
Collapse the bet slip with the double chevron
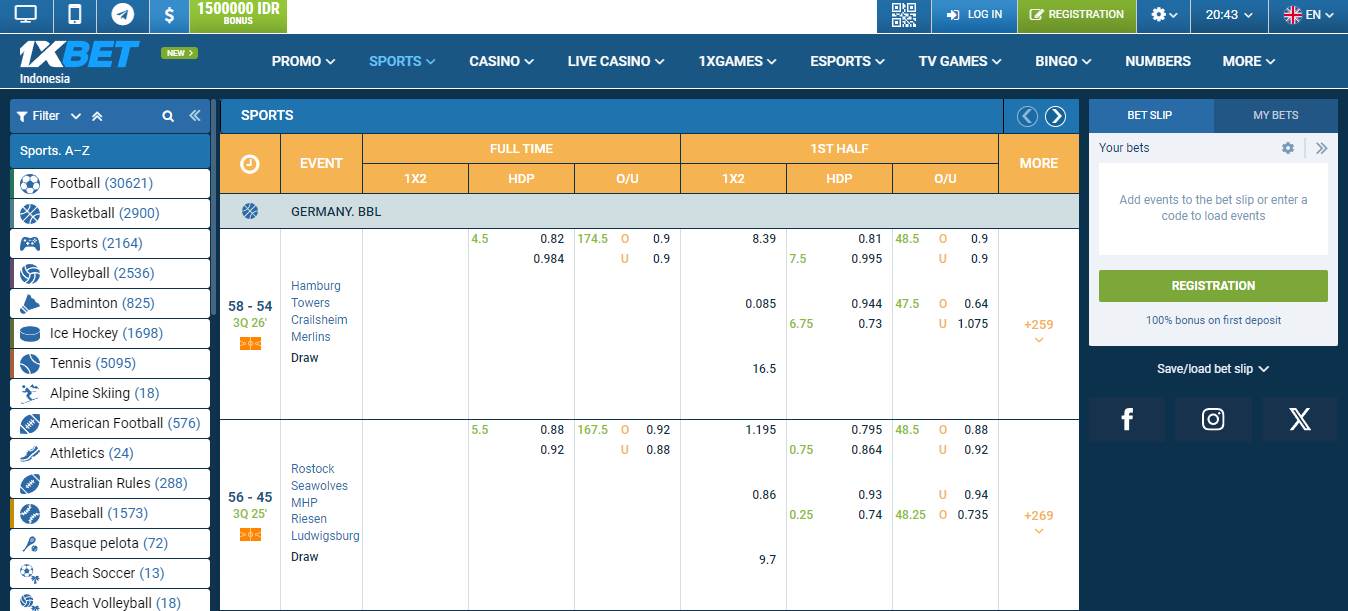coord(1322,148)
